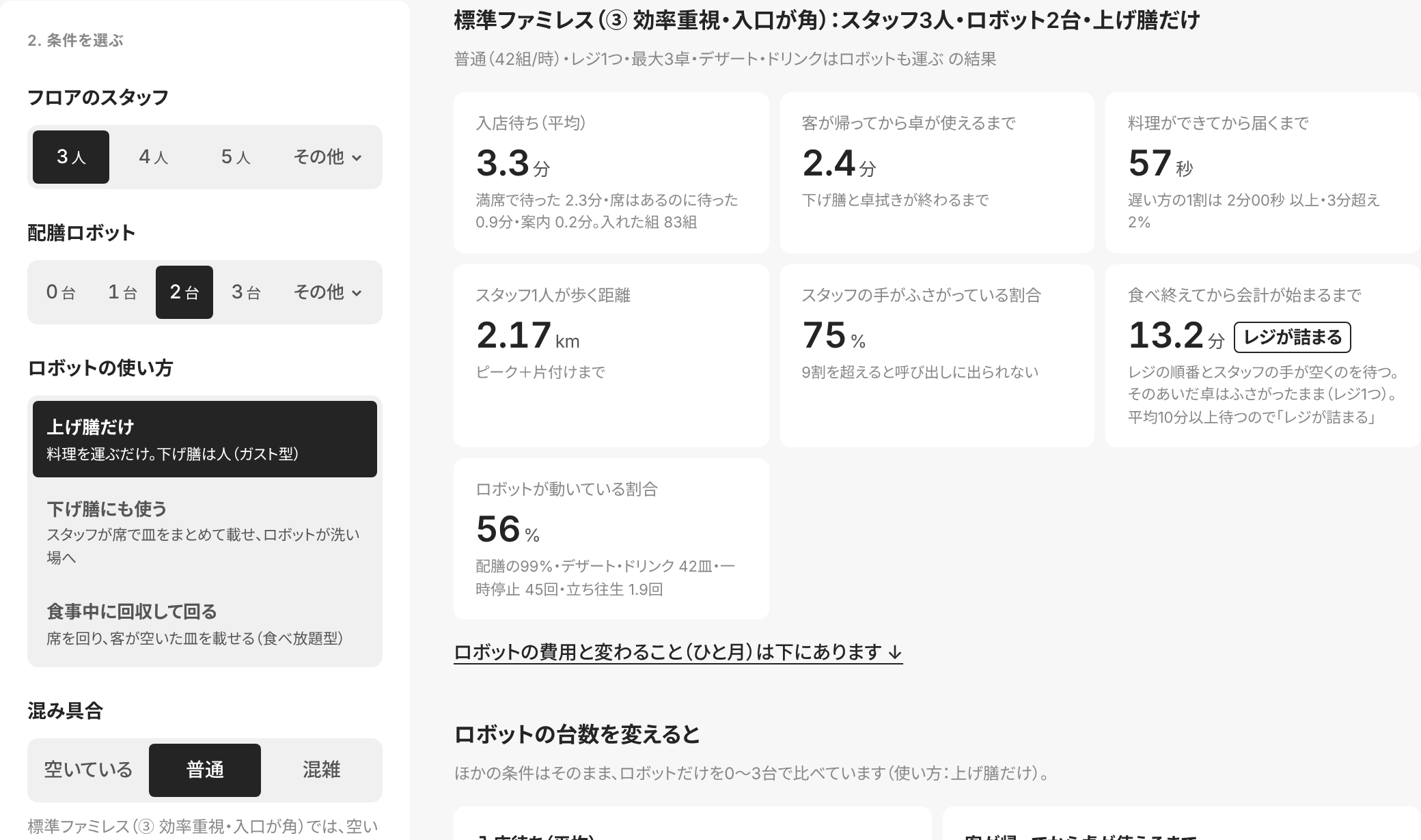The height and width of the screenshot is (840, 1421).
Task: Select 5人 floor staff option
Action: (x=235, y=157)
